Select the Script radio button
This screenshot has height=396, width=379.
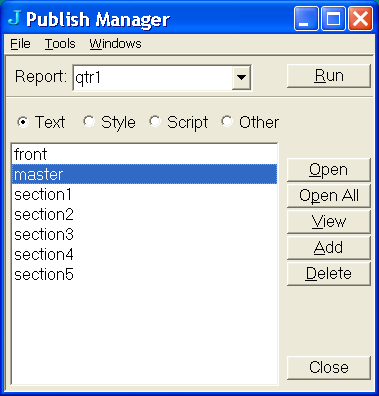pyautogui.click(x=155, y=121)
